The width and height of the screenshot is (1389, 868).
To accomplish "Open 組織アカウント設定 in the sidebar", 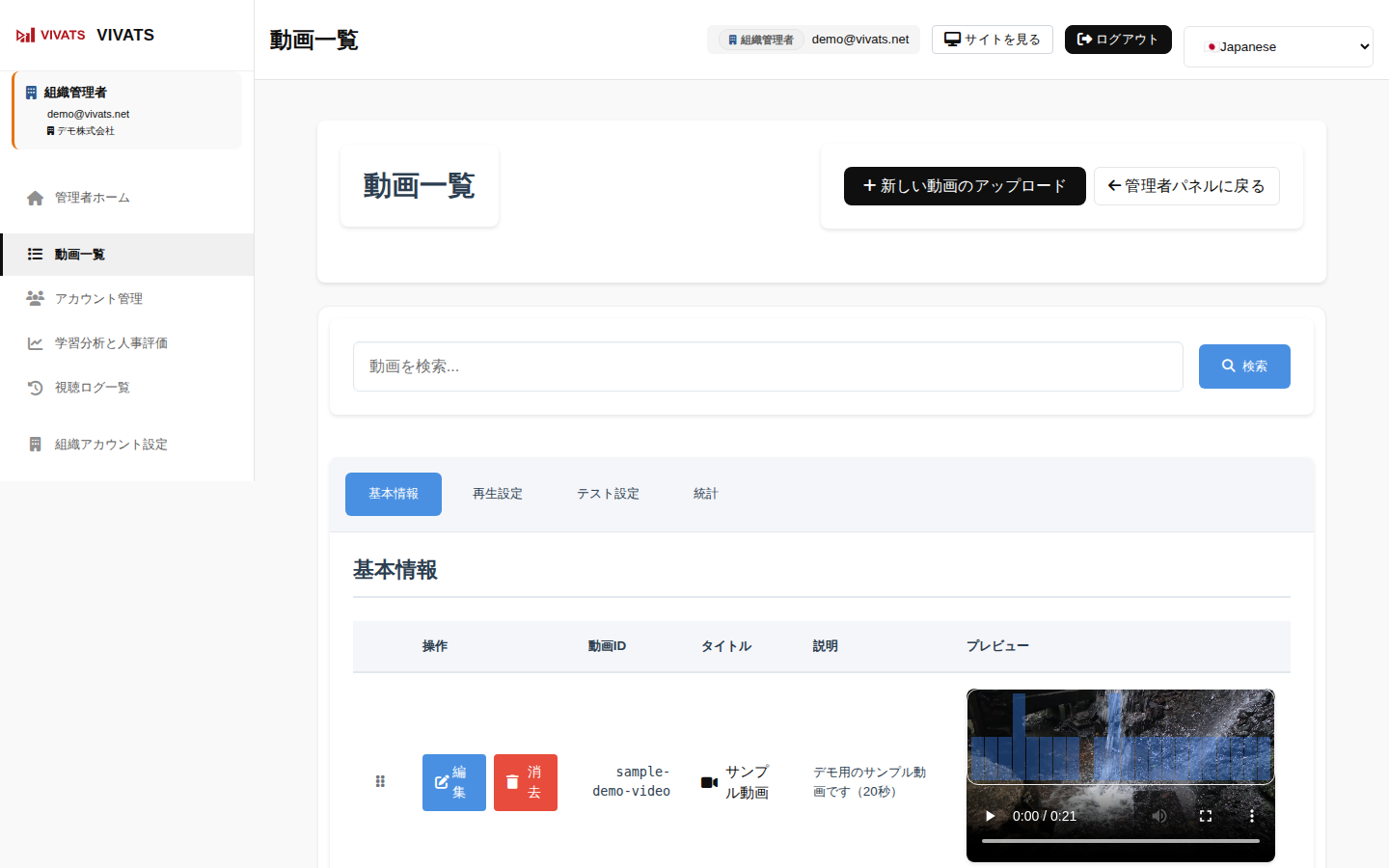I will point(127,445).
